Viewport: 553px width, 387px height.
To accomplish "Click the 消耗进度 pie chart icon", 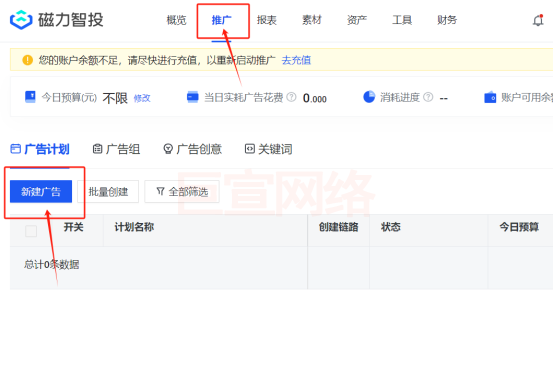I will (x=369, y=97).
